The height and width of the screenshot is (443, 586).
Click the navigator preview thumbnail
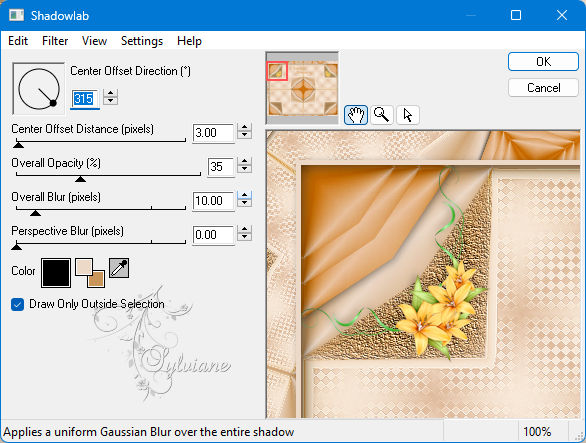[x=302, y=88]
